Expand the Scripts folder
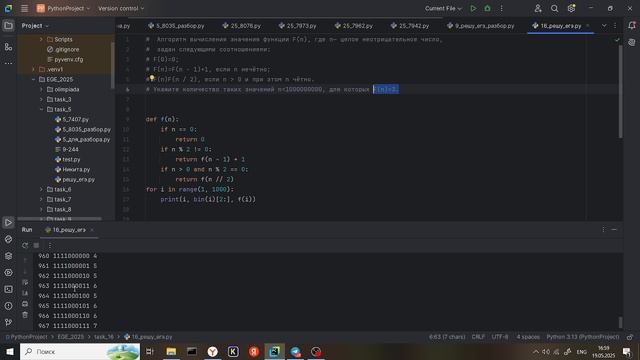Viewport: 640px width, 360px height. (41, 39)
